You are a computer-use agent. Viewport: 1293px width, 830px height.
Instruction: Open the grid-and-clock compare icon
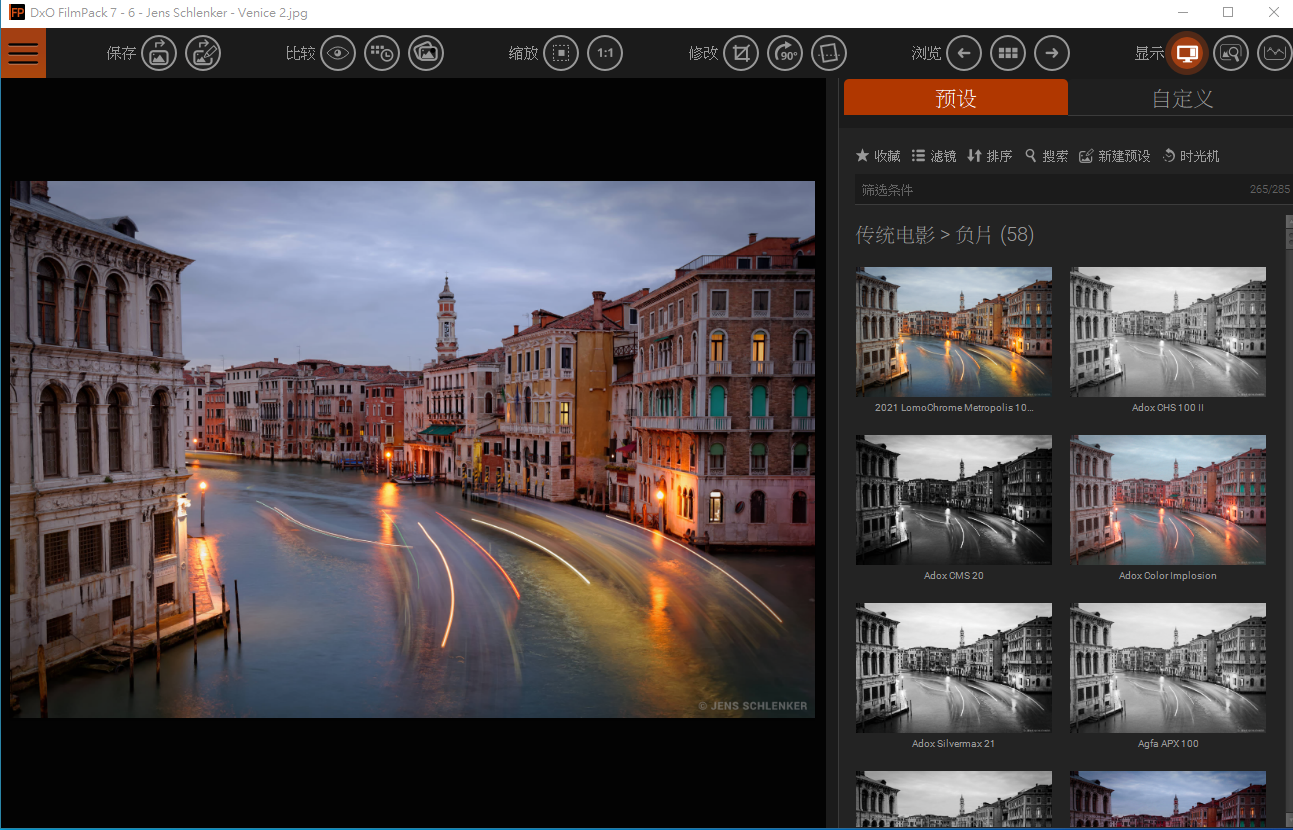point(382,53)
